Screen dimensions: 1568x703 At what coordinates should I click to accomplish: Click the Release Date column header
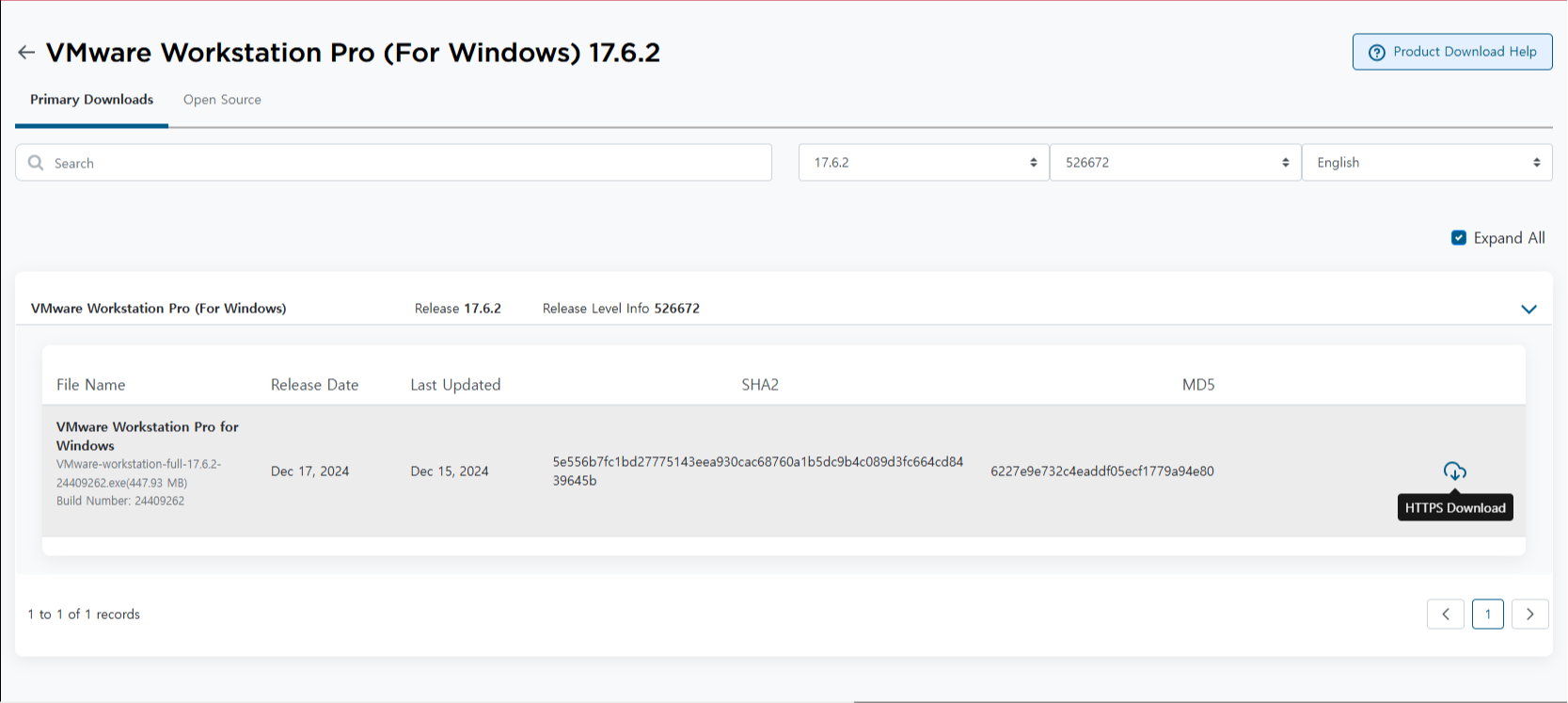314,385
